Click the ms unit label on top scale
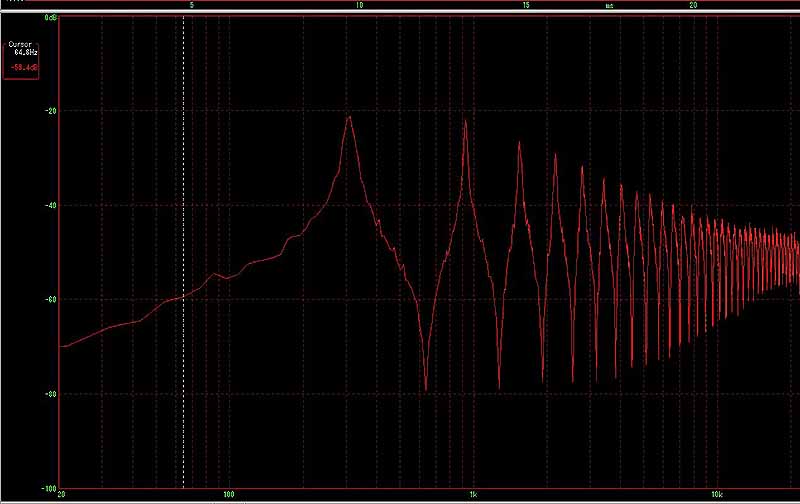The image size is (800, 504). (x=609, y=5)
